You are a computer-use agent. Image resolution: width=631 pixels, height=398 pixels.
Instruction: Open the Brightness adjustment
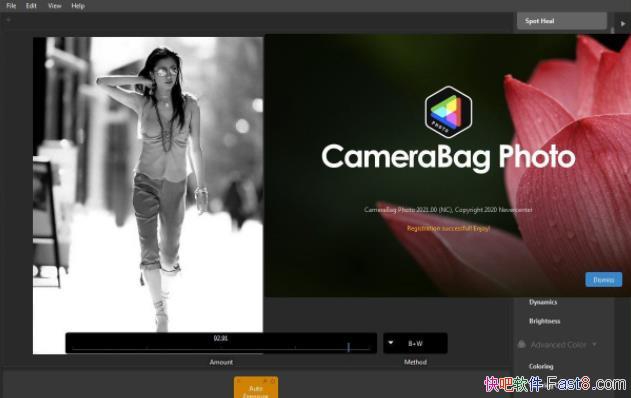pos(544,321)
